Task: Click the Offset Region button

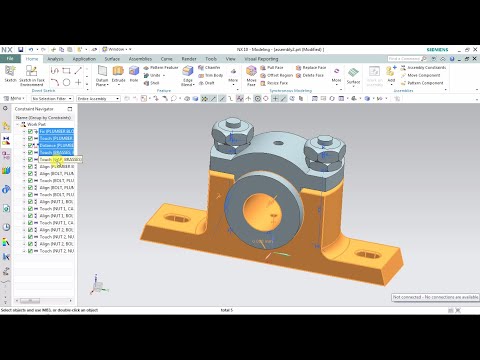Action: click(x=277, y=75)
